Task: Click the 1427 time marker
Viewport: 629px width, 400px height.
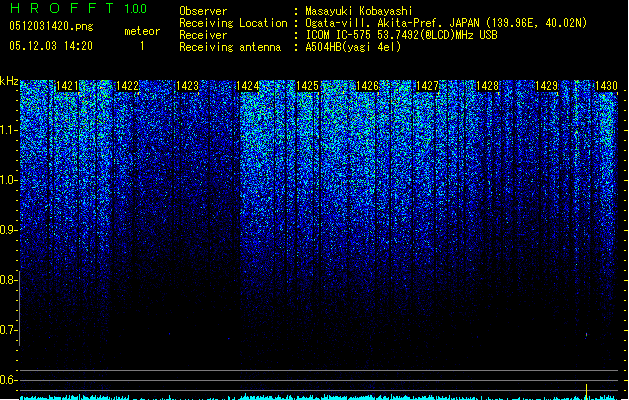Action: pyautogui.click(x=427, y=86)
